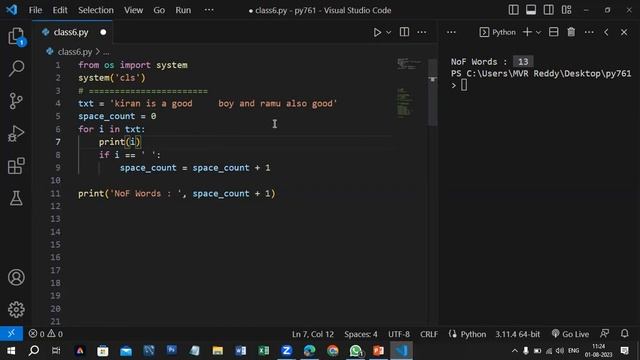Change encoding via UTF-8

[x=399, y=334]
